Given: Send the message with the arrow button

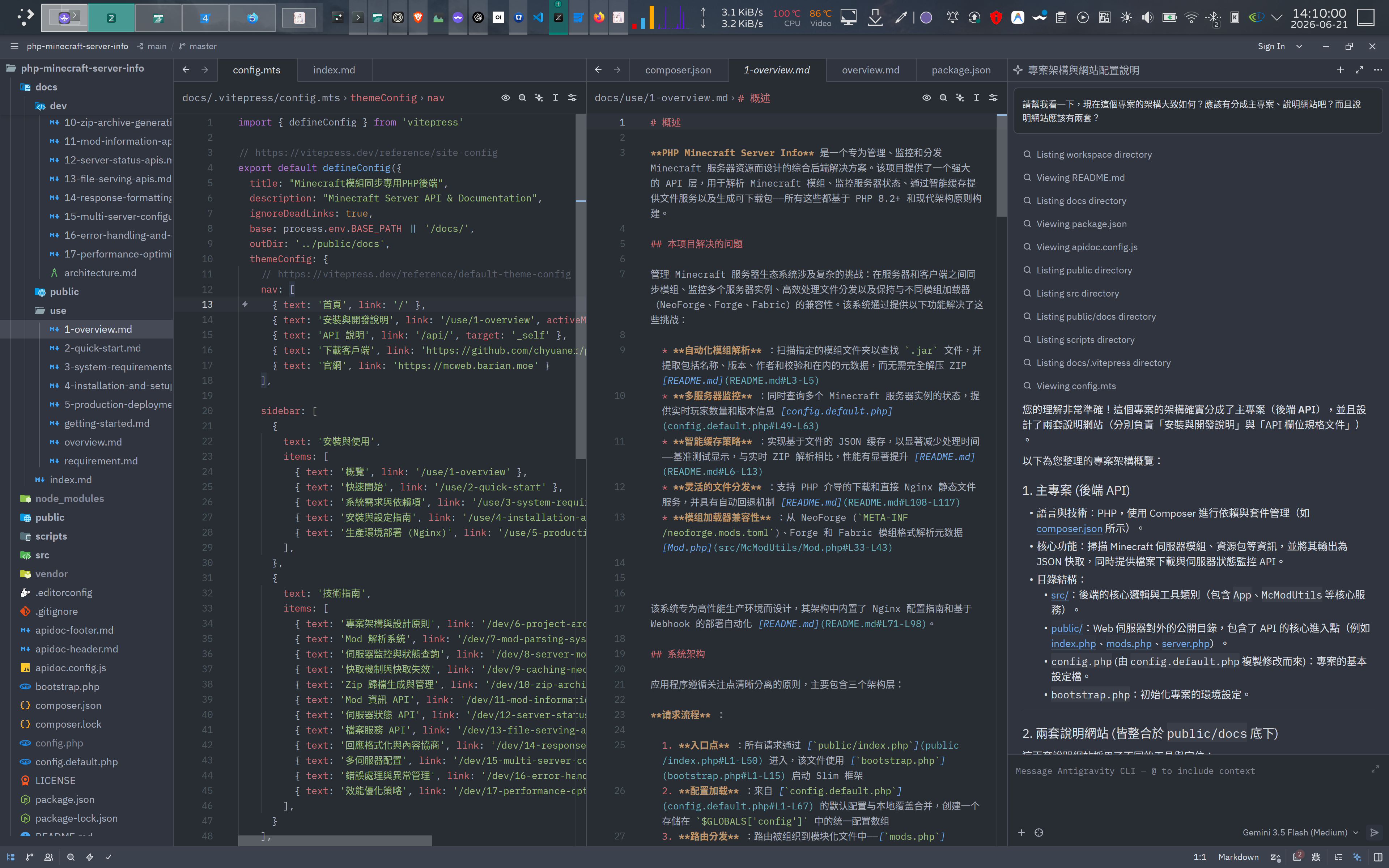Looking at the screenshot, I should [x=1375, y=833].
